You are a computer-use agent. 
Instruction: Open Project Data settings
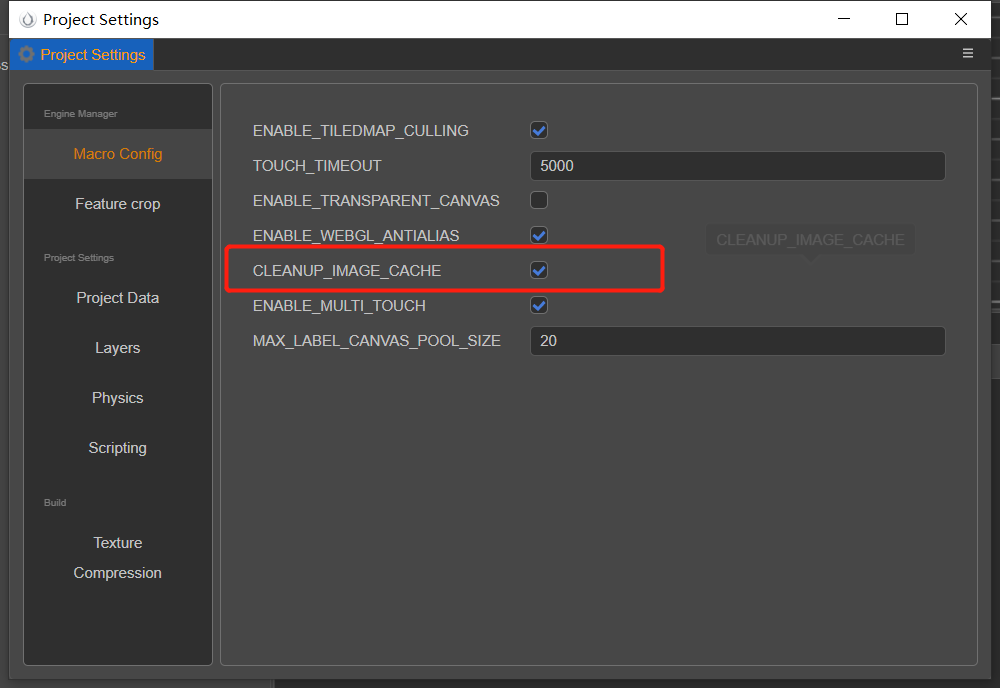(x=118, y=298)
